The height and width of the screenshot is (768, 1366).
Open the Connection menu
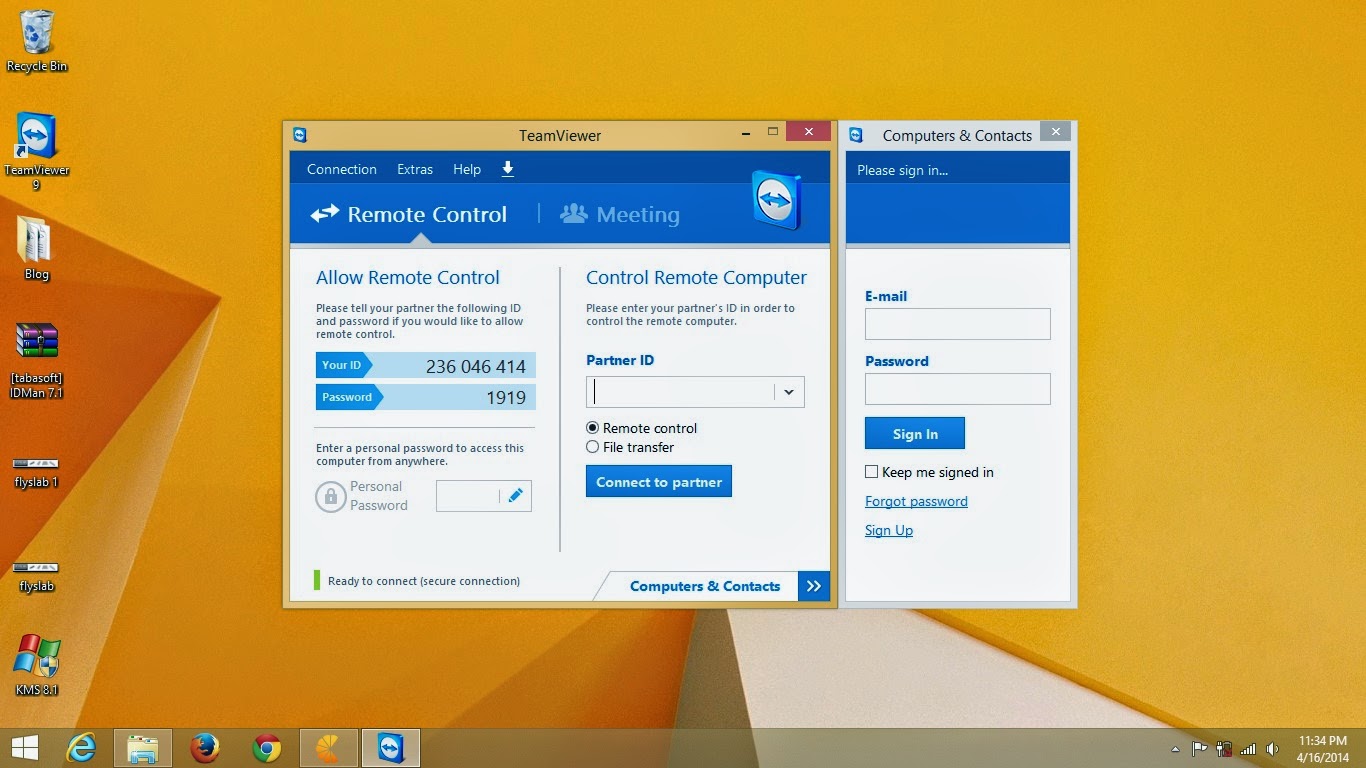click(x=342, y=169)
